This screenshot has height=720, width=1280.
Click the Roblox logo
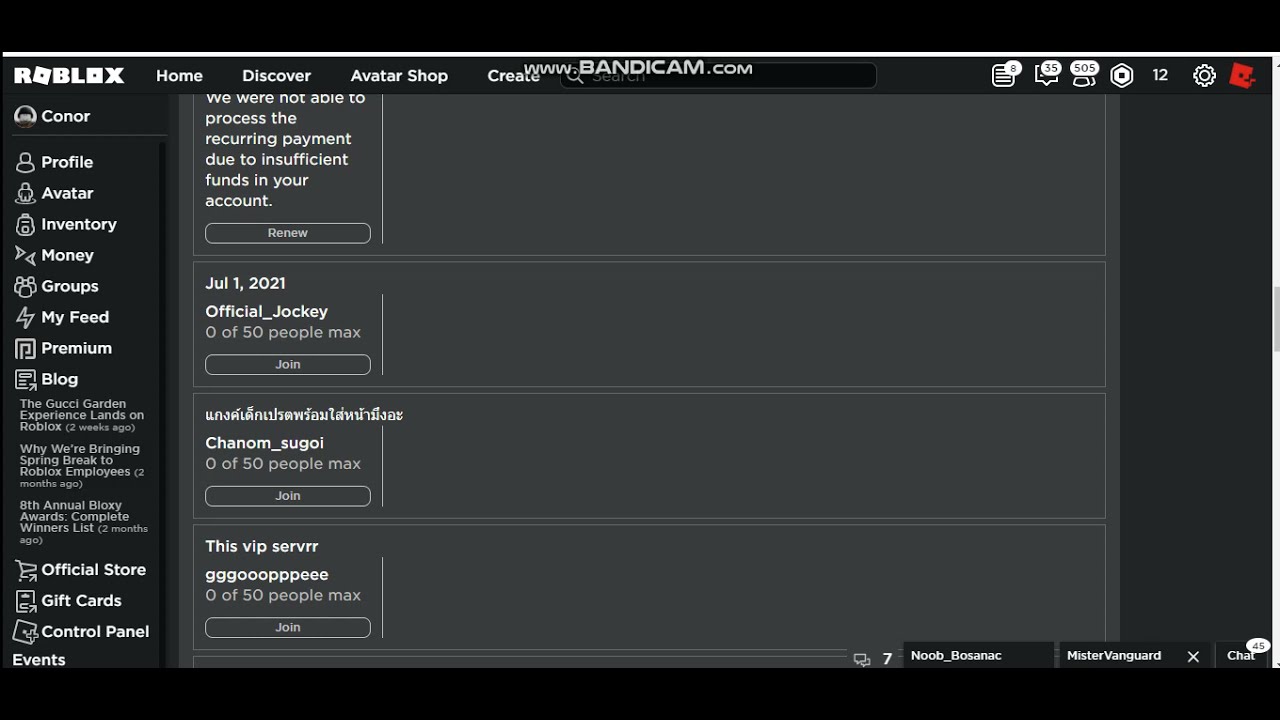click(x=69, y=76)
